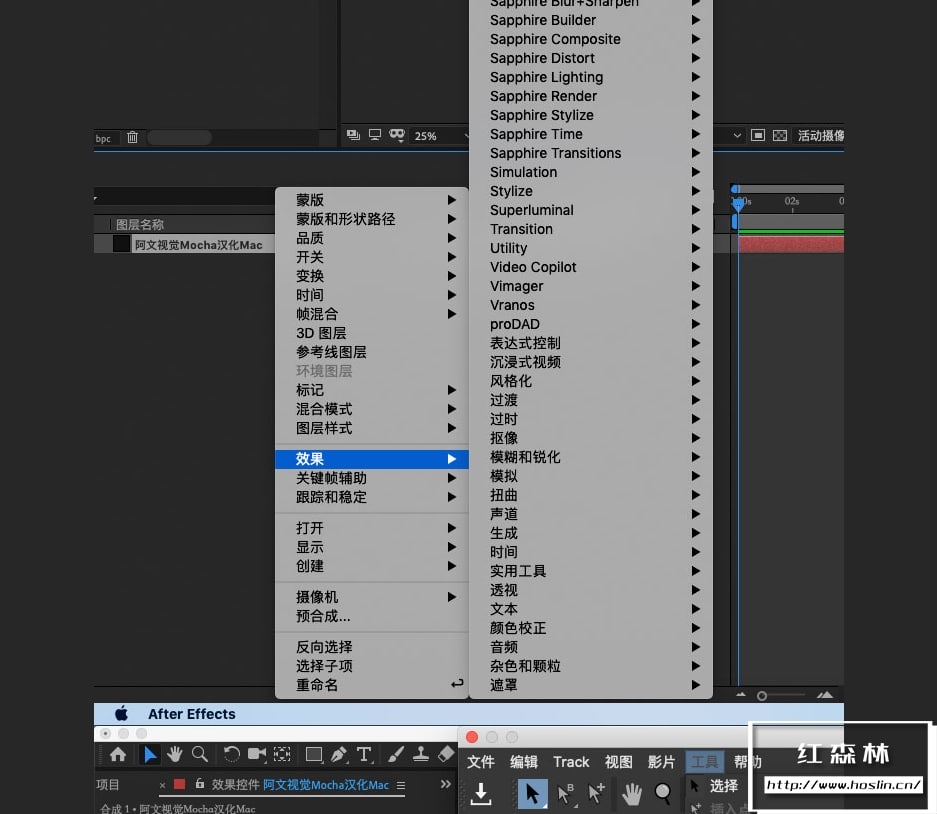937x814 pixels.
Task: Click the Apple menu logo
Action: point(121,713)
